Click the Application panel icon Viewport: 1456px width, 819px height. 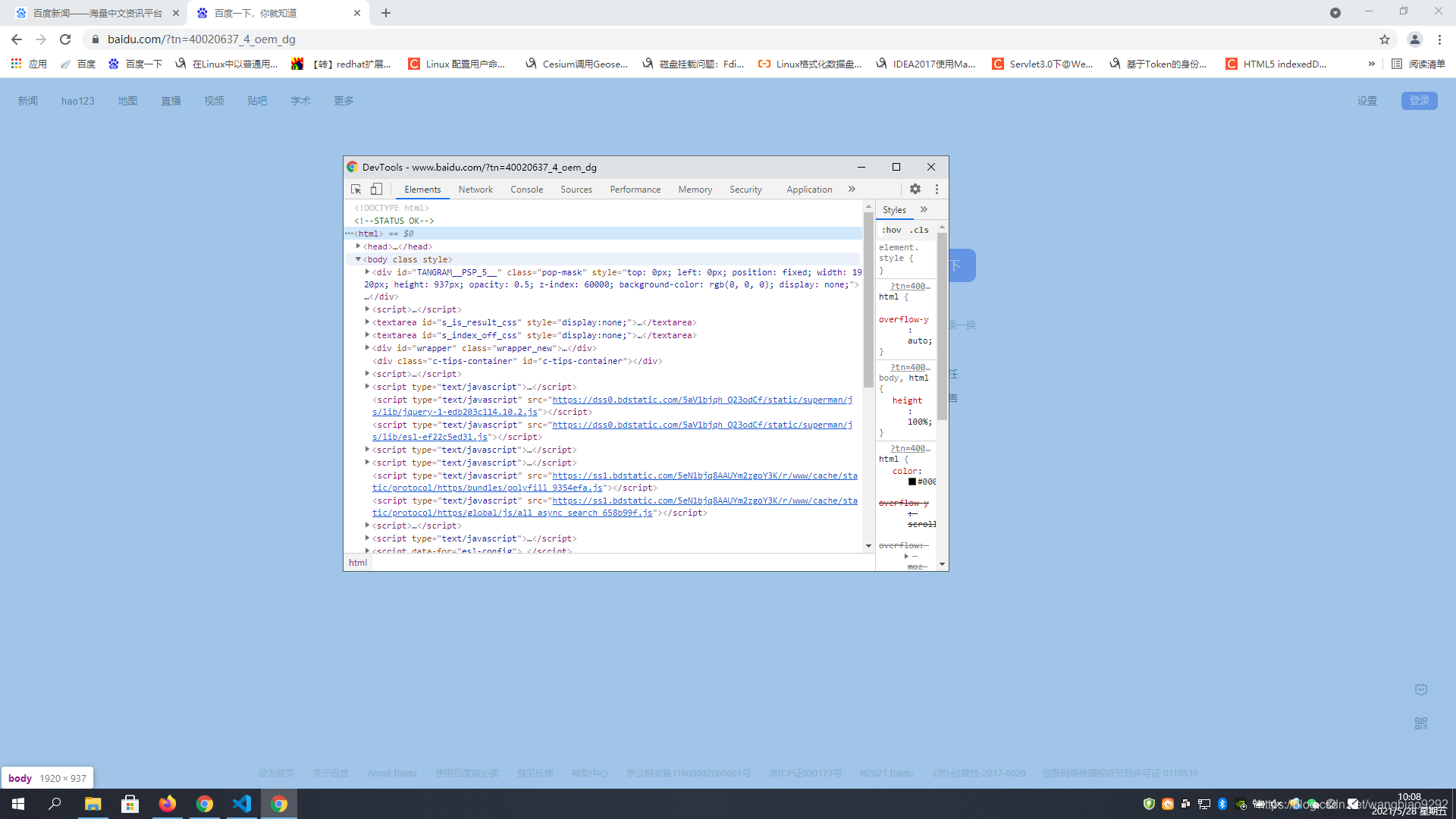[x=808, y=189]
